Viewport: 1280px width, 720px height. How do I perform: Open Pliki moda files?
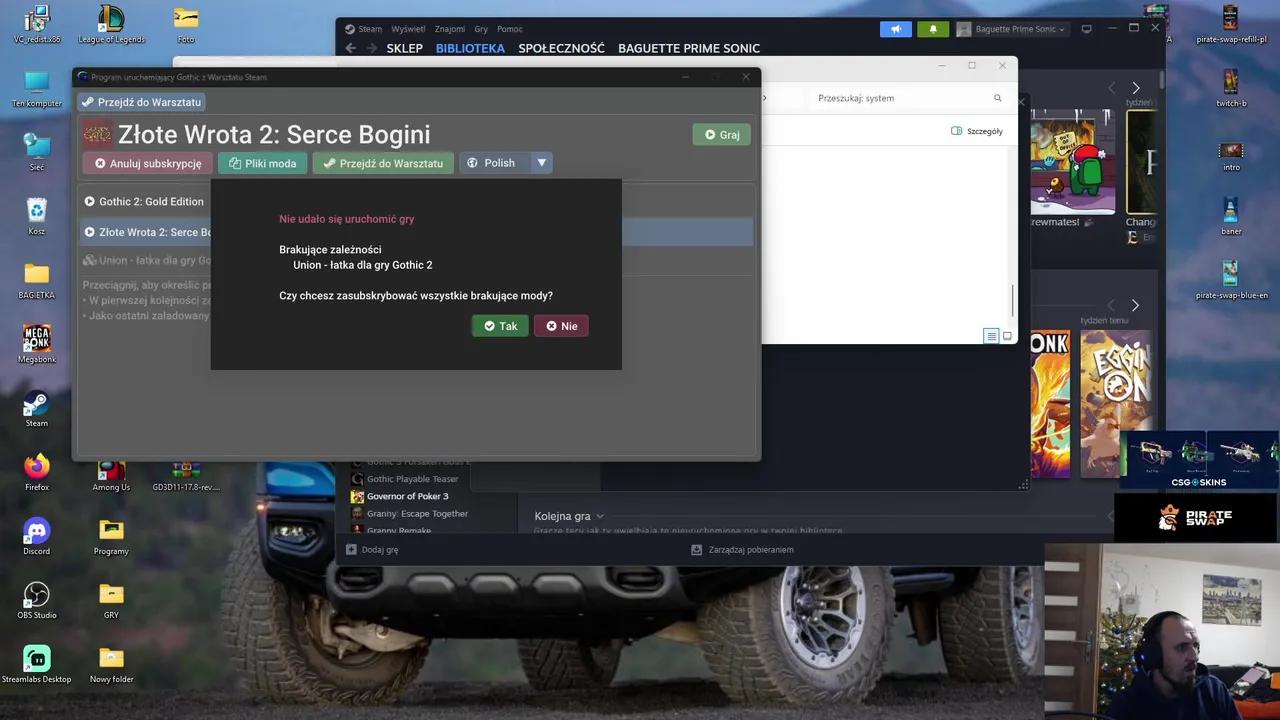(x=263, y=163)
